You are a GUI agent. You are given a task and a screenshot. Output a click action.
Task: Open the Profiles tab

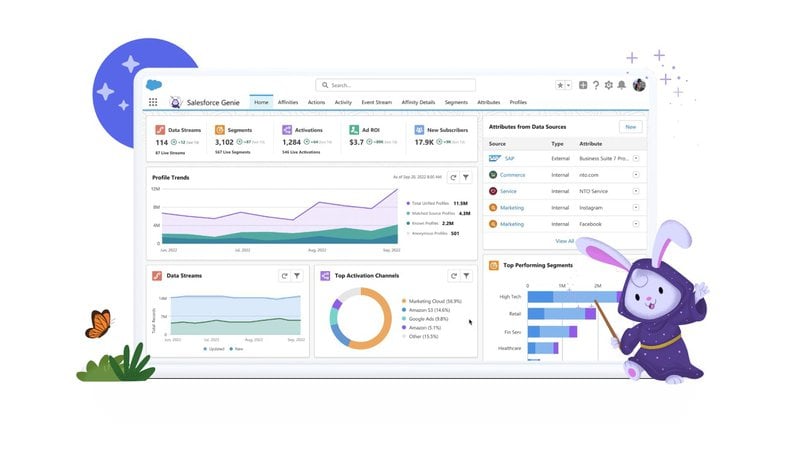tap(518, 102)
